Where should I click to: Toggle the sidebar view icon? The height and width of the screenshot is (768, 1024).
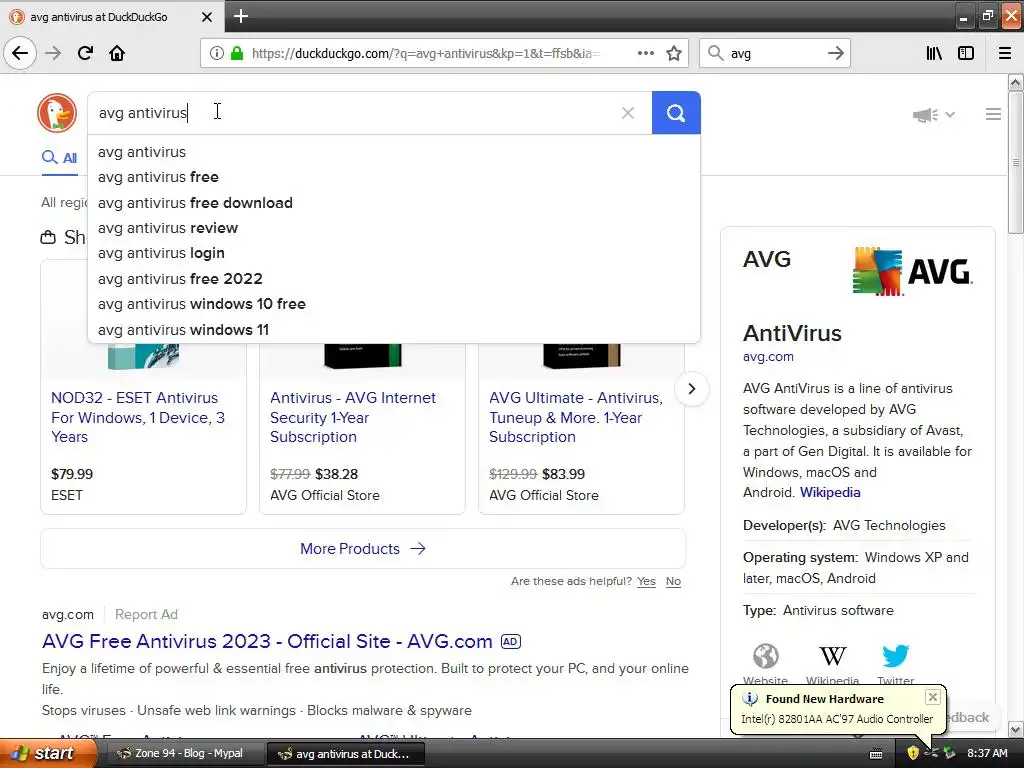click(x=966, y=53)
